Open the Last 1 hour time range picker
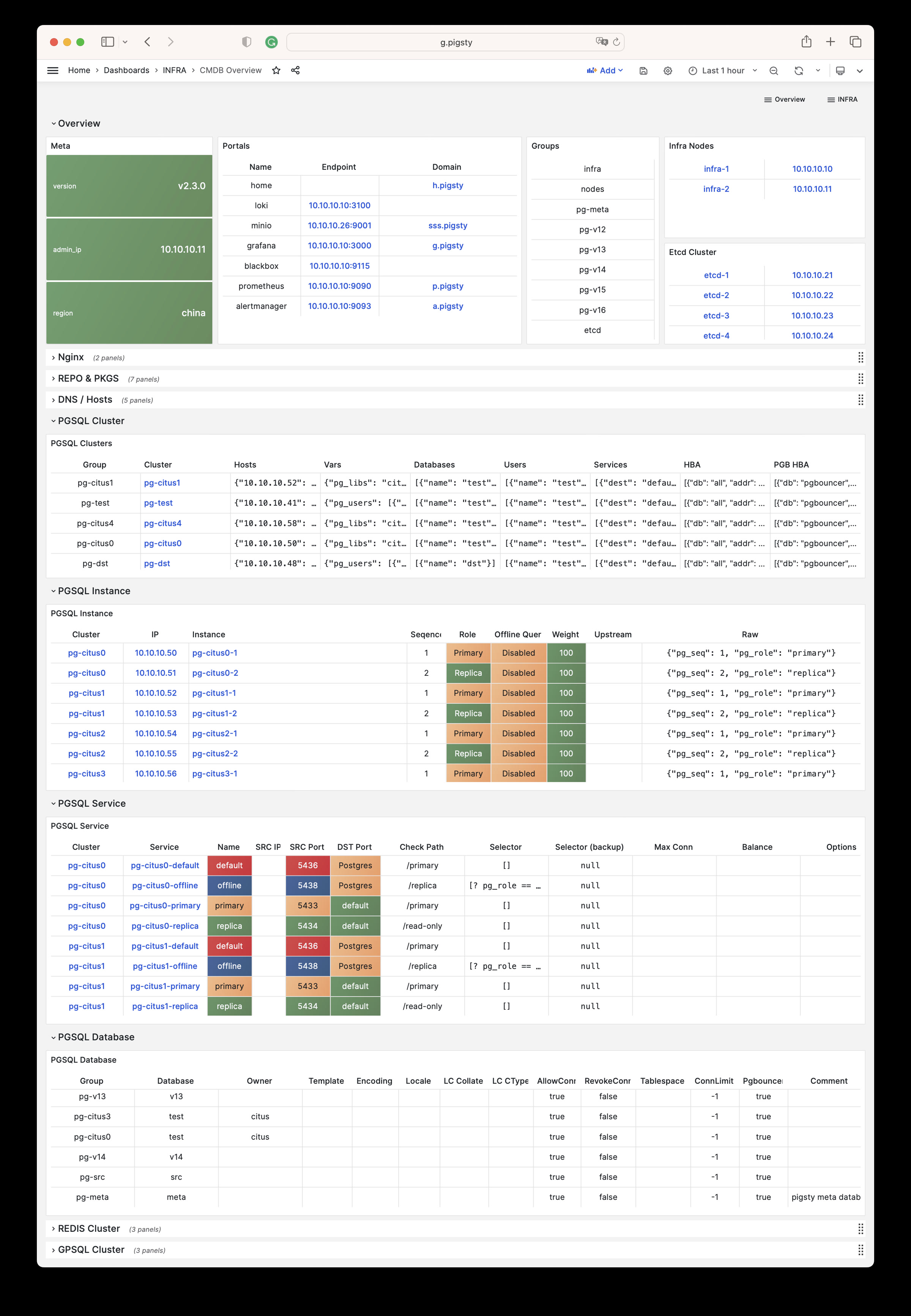Image resolution: width=911 pixels, height=1316 pixels. pos(722,70)
